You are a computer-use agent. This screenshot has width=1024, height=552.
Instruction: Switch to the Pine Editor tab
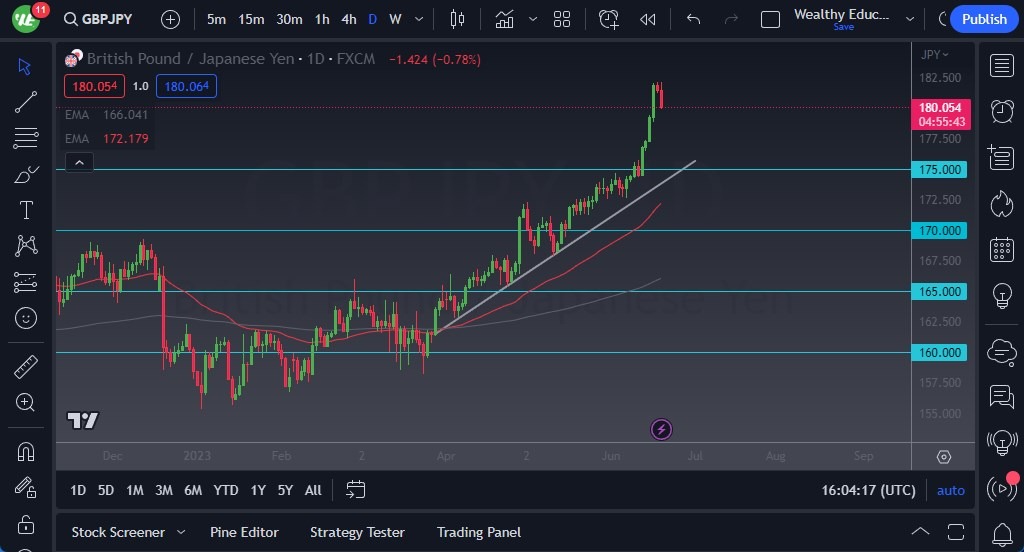click(244, 532)
